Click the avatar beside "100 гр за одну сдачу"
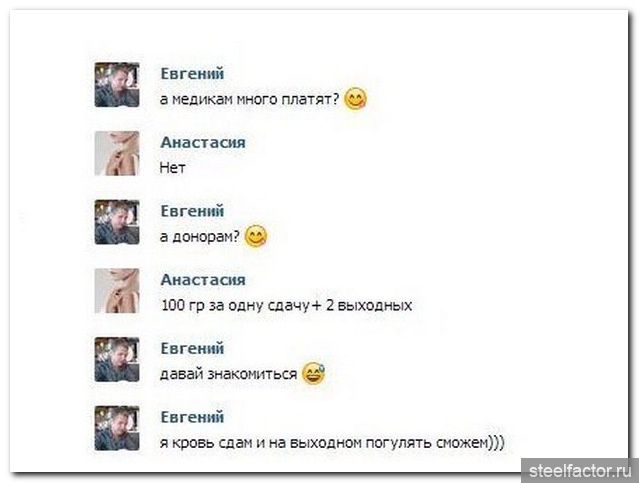Screen dimensions: 639x483 click(117, 291)
